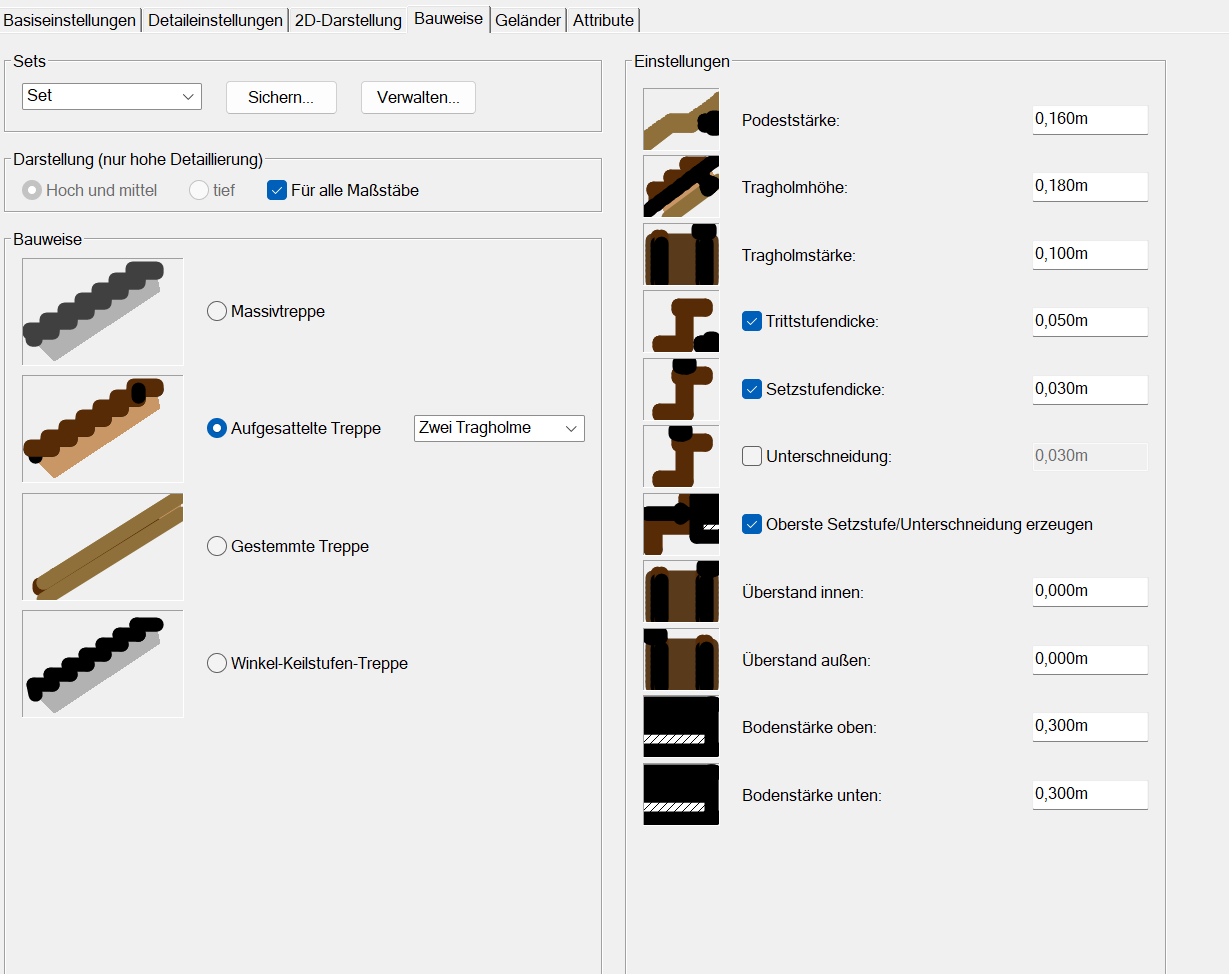Screen dimensions: 1229x974
Task: Click the Winkel-Keilstufen-Treppe preview image
Action: click(x=103, y=663)
